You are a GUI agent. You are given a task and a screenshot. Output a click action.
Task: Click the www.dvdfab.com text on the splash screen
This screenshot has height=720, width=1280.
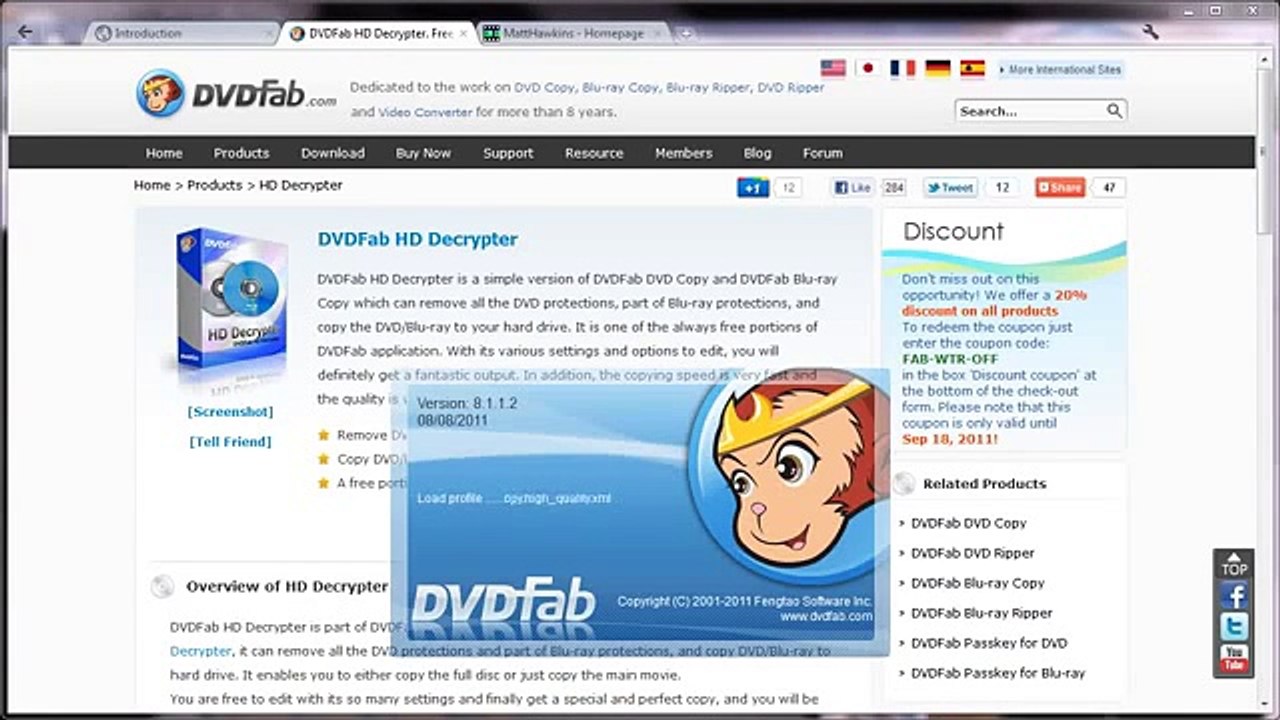(x=826, y=617)
